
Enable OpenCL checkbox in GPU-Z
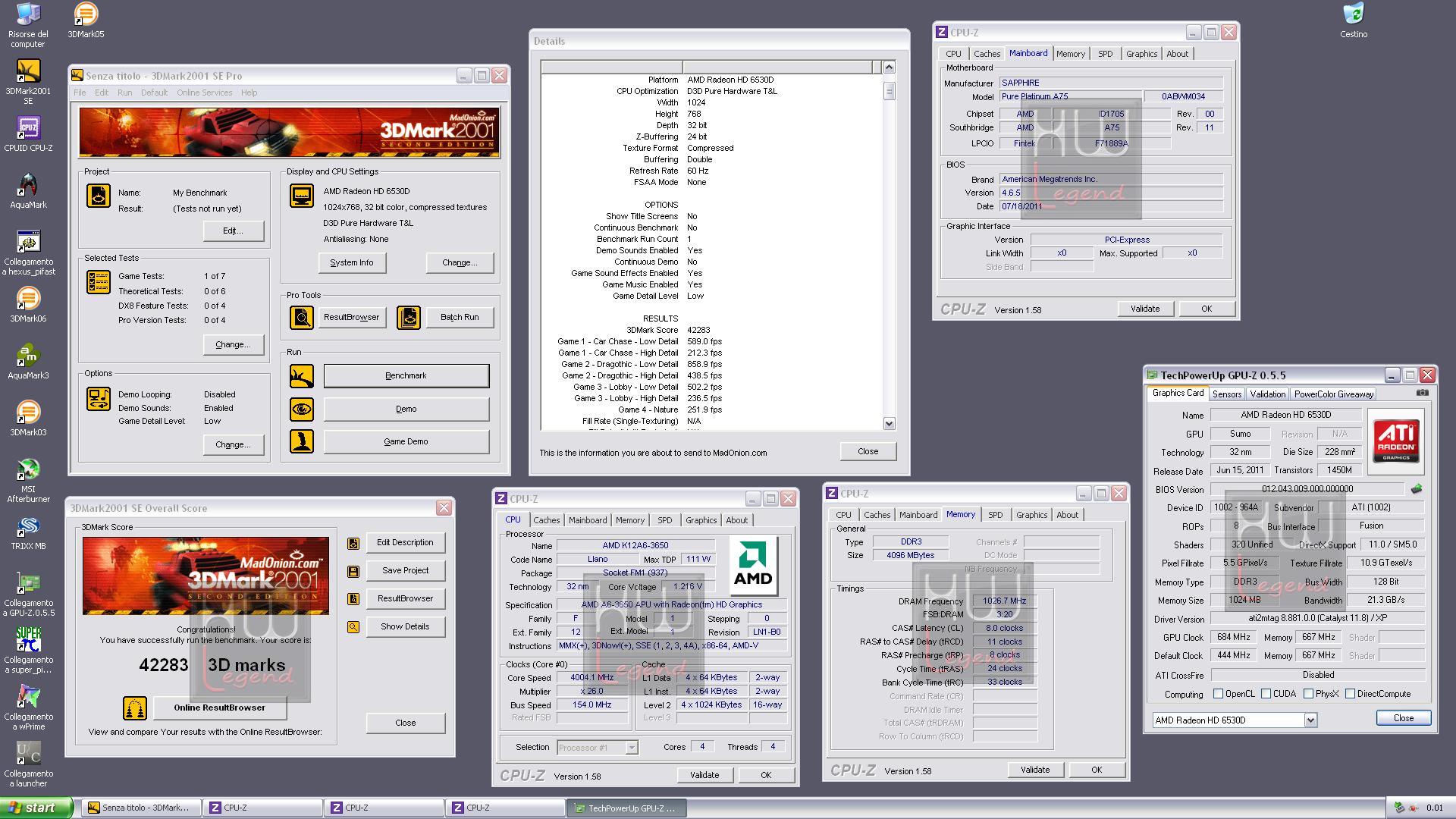coord(1218,694)
